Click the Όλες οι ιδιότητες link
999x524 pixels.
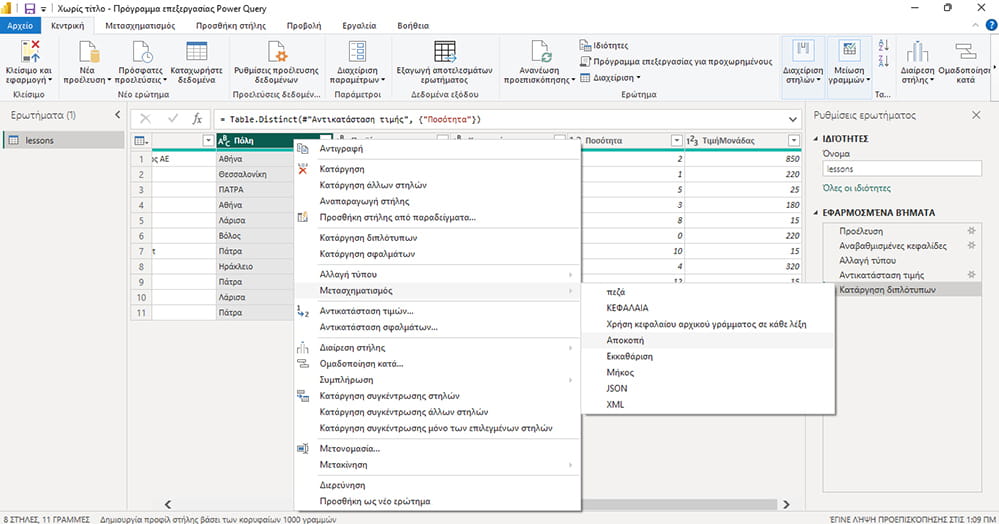click(x=856, y=188)
